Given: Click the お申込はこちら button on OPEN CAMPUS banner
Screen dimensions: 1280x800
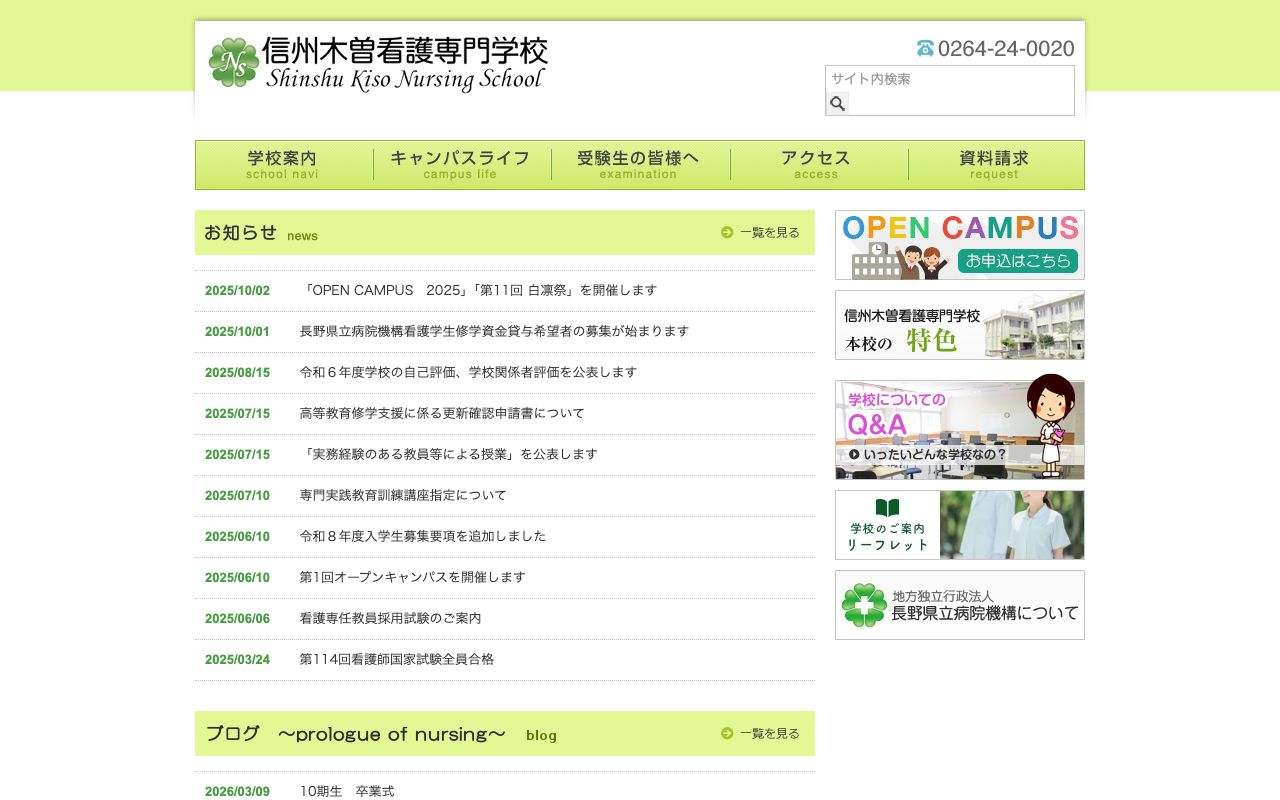Looking at the screenshot, I should coord(1020,260).
